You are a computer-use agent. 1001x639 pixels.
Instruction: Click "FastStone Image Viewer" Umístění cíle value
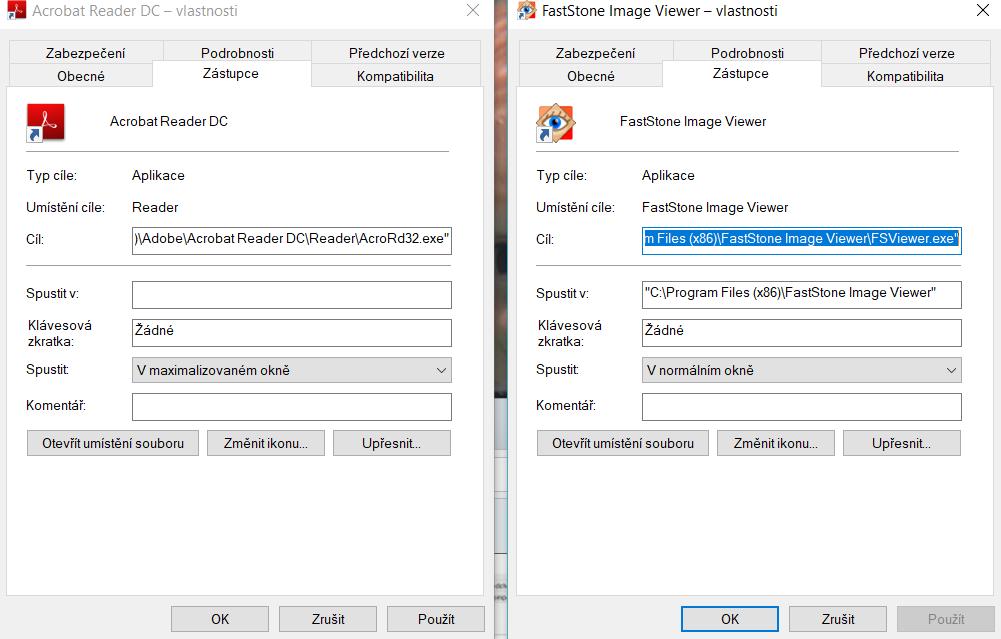point(715,207)
